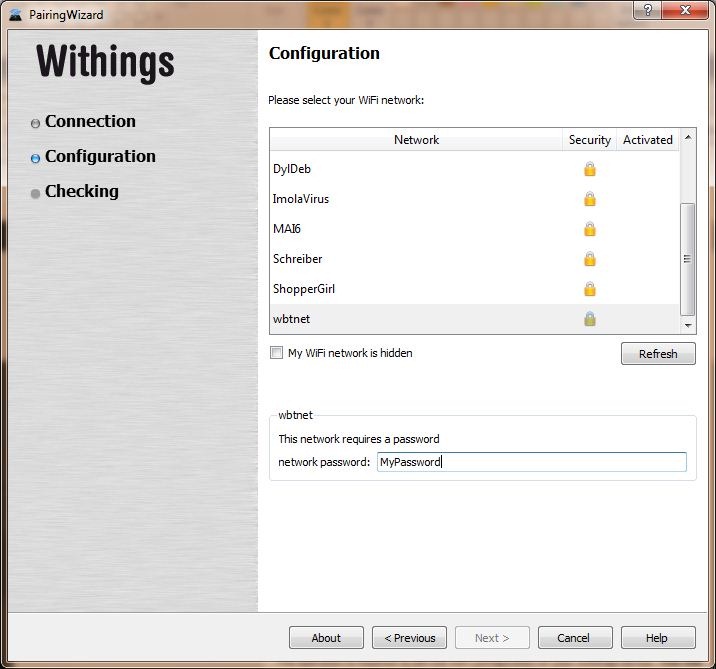
Task: Click the MAI6 security lock icon
Action: tap(590, 229)
